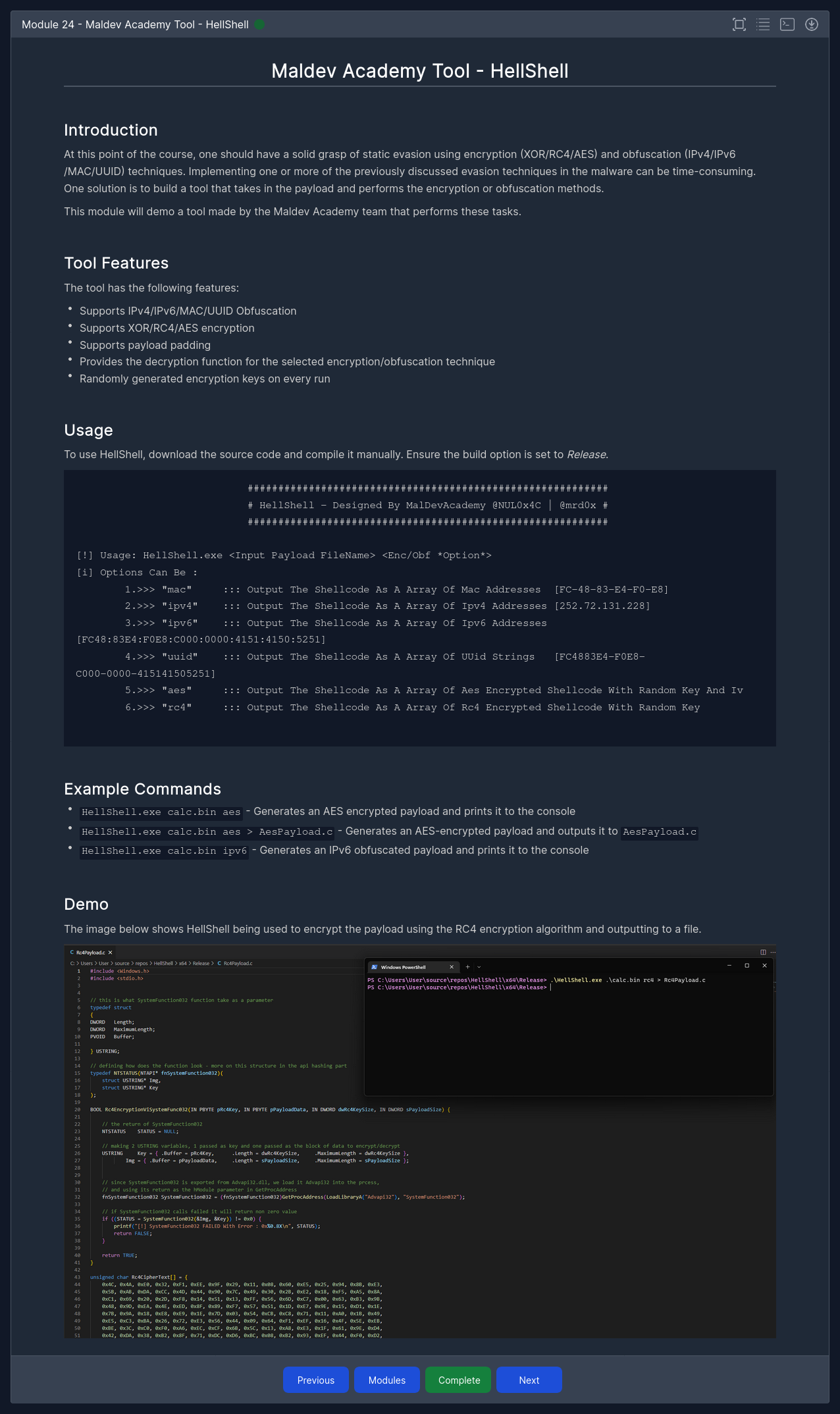Select the 'Example Commands' heading
The height and width of the screenshot is (1414, 840).
tap(142, 789)
